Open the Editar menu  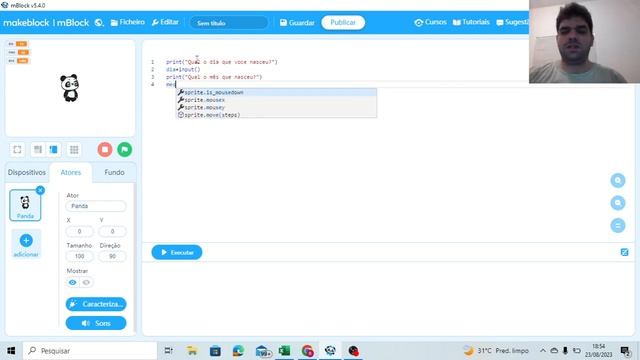point(165,22)
